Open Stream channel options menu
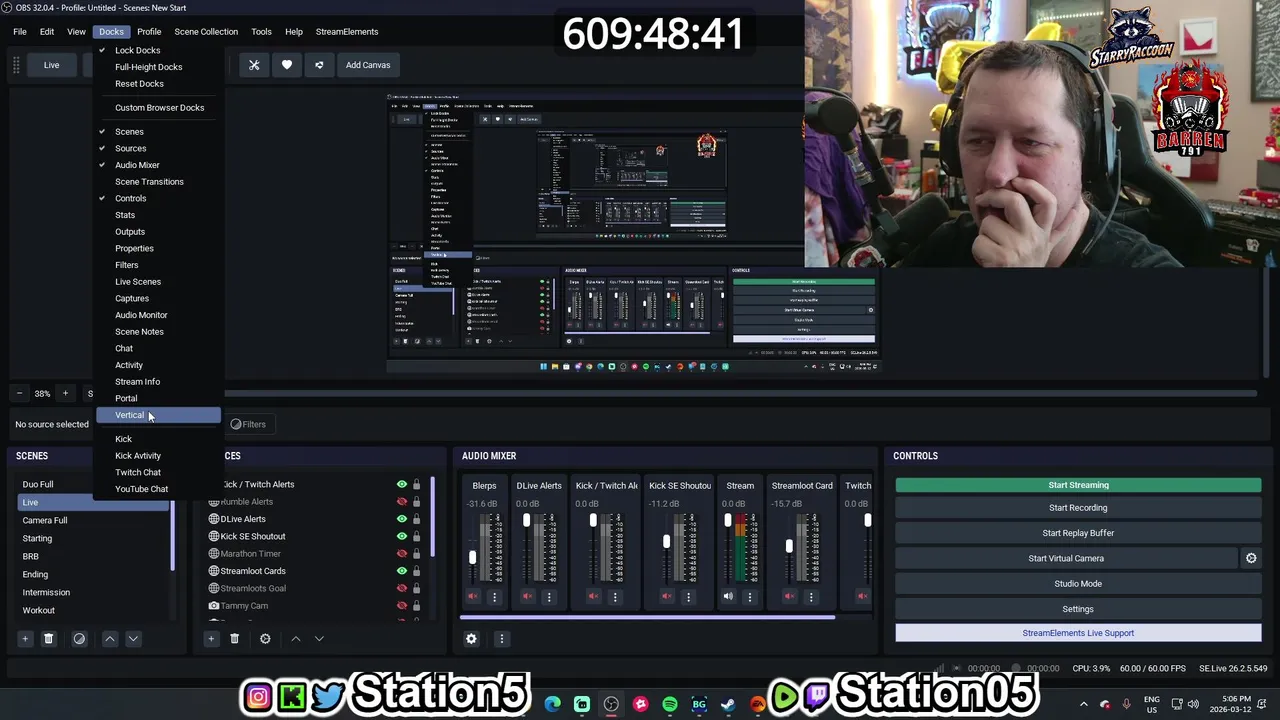This screenshot has width=1280, height=720. pos(750,597)
